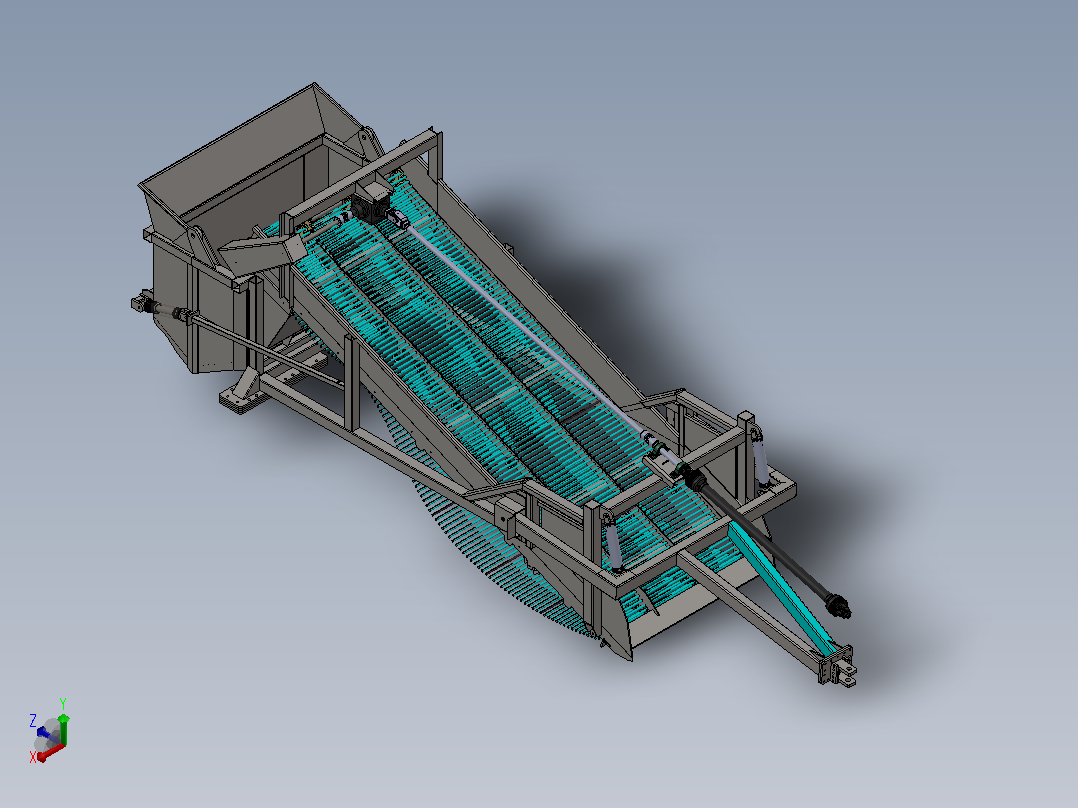Click the blue Z axis of the orientation triad

click(47, 734)
